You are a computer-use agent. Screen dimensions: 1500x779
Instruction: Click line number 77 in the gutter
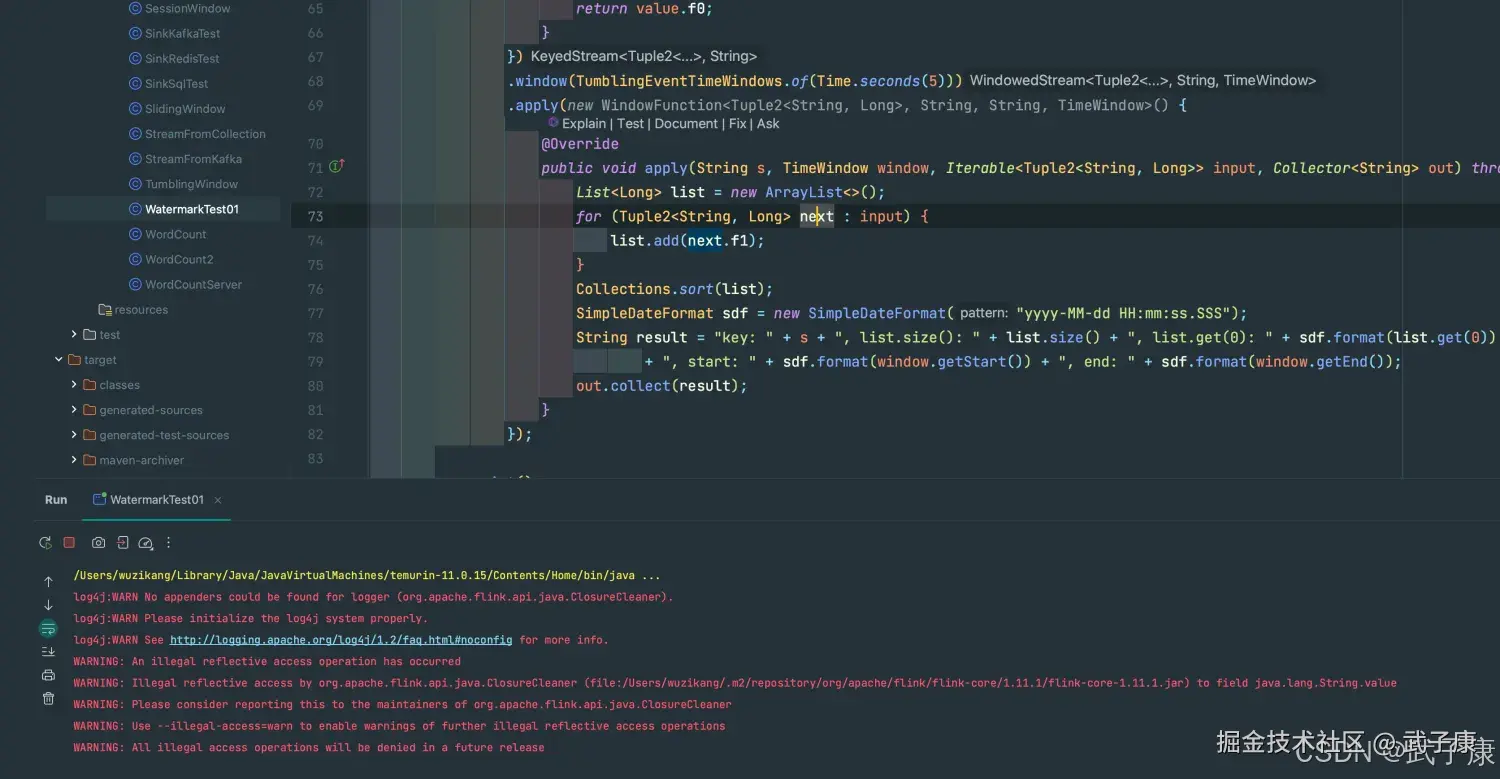point(315,313)
